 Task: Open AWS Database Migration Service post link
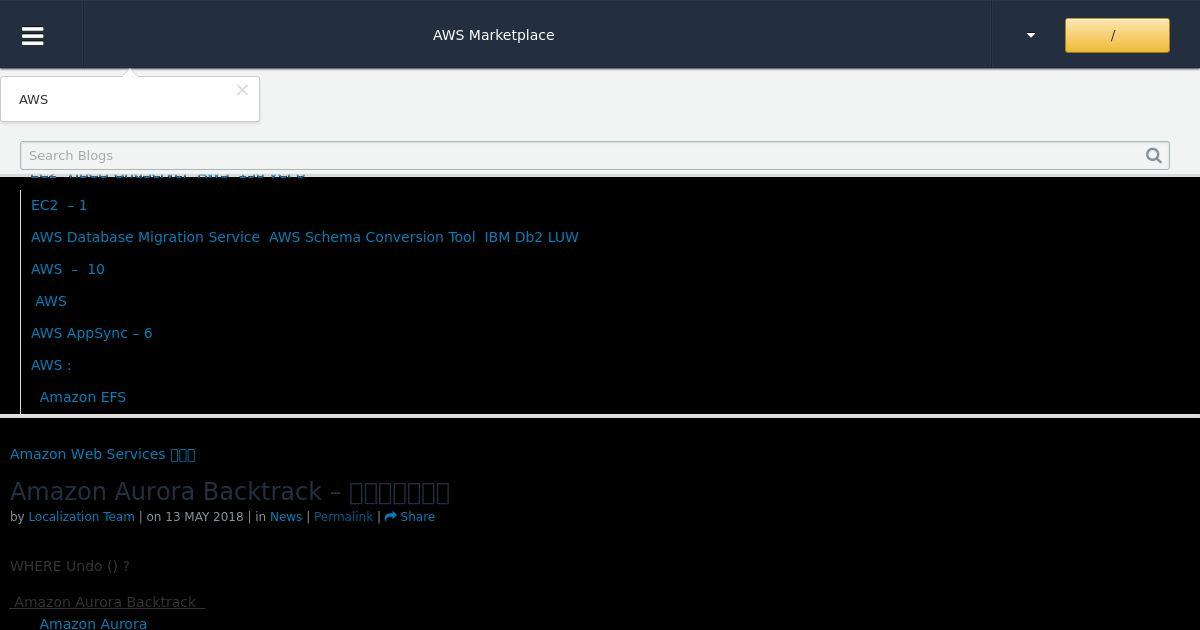click(x=305, y=237)
